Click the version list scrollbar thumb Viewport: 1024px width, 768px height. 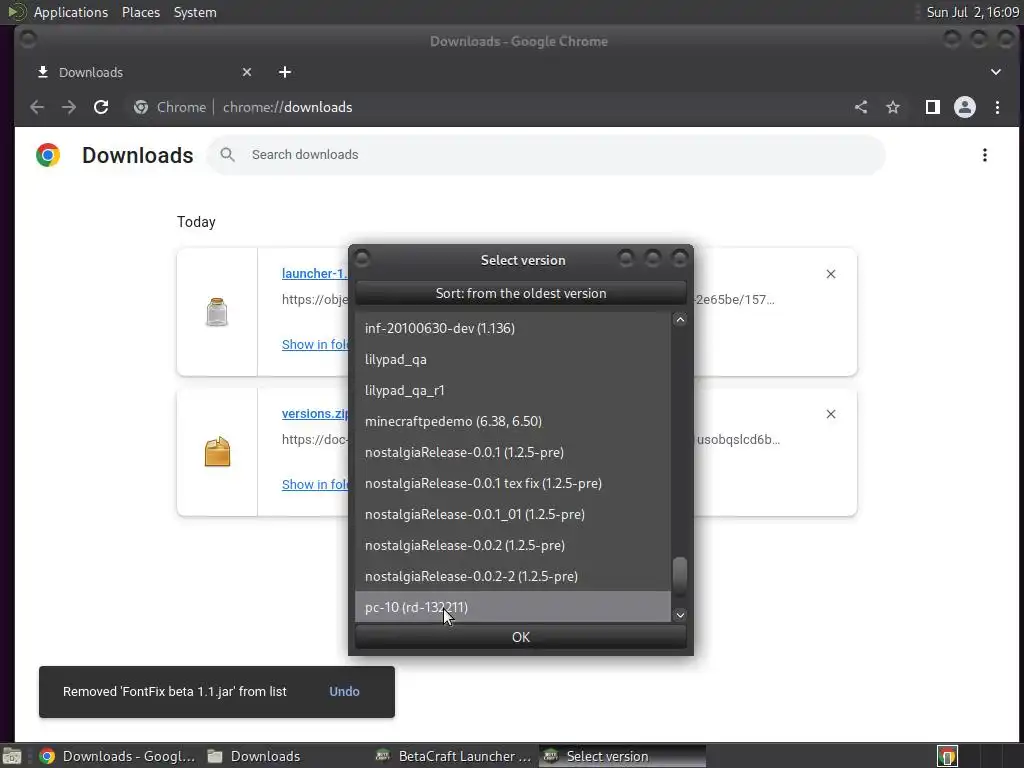coord(680,575)
